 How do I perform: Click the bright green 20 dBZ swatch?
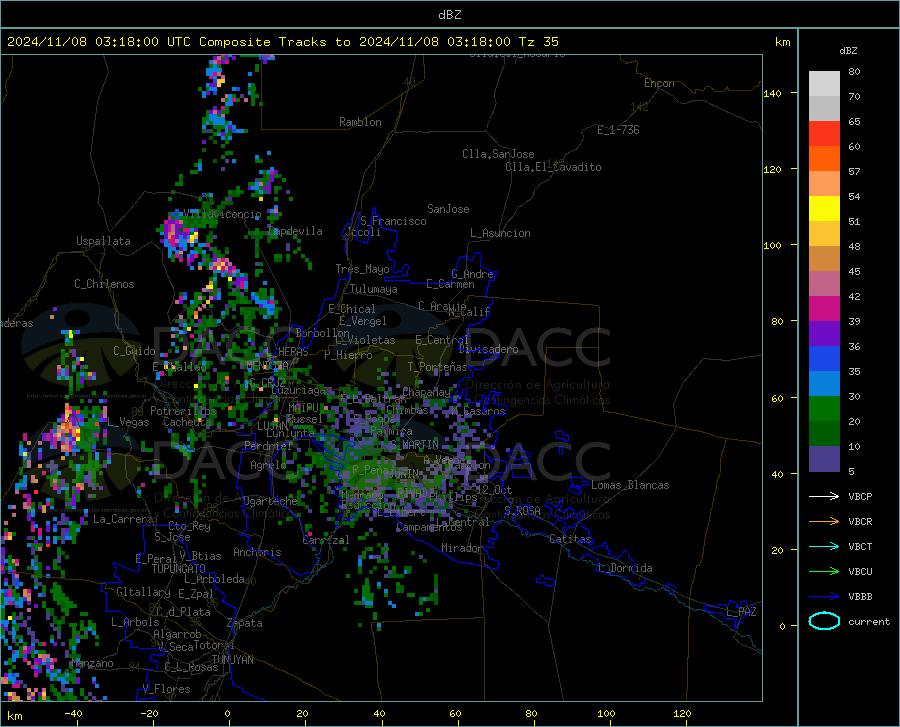coord(824,409)
